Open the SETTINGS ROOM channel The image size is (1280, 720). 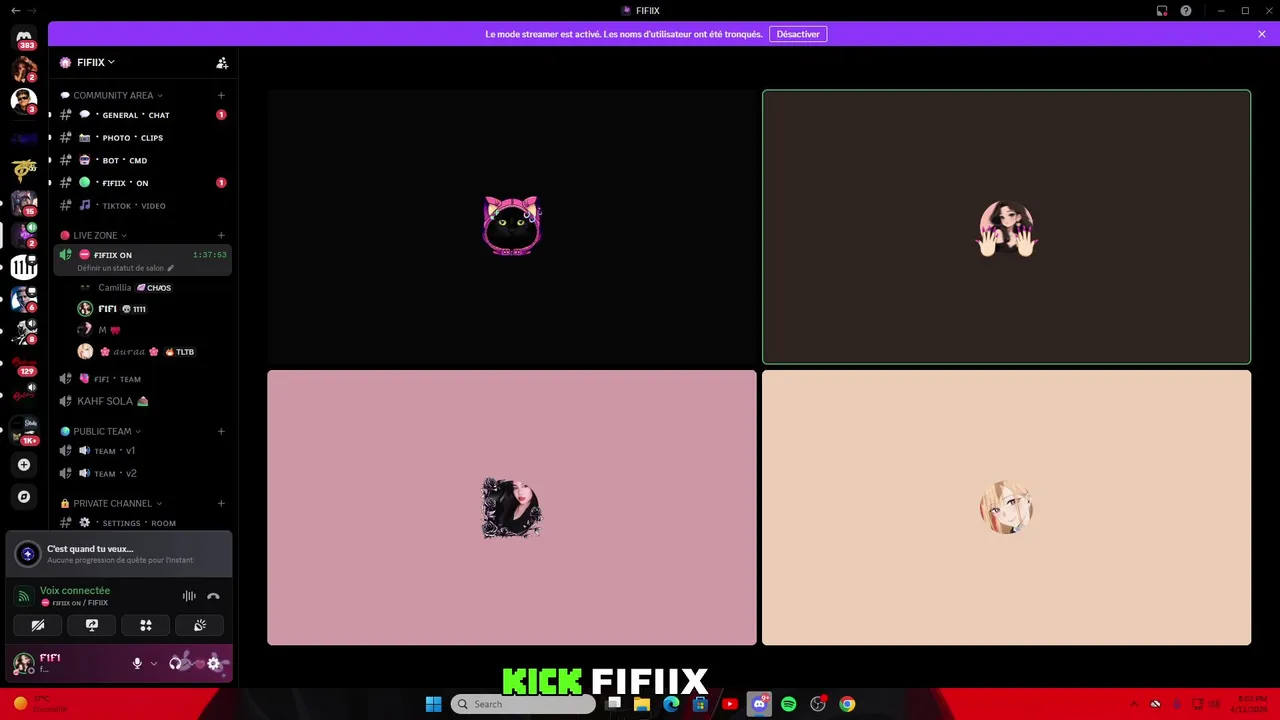pos(142,523)
